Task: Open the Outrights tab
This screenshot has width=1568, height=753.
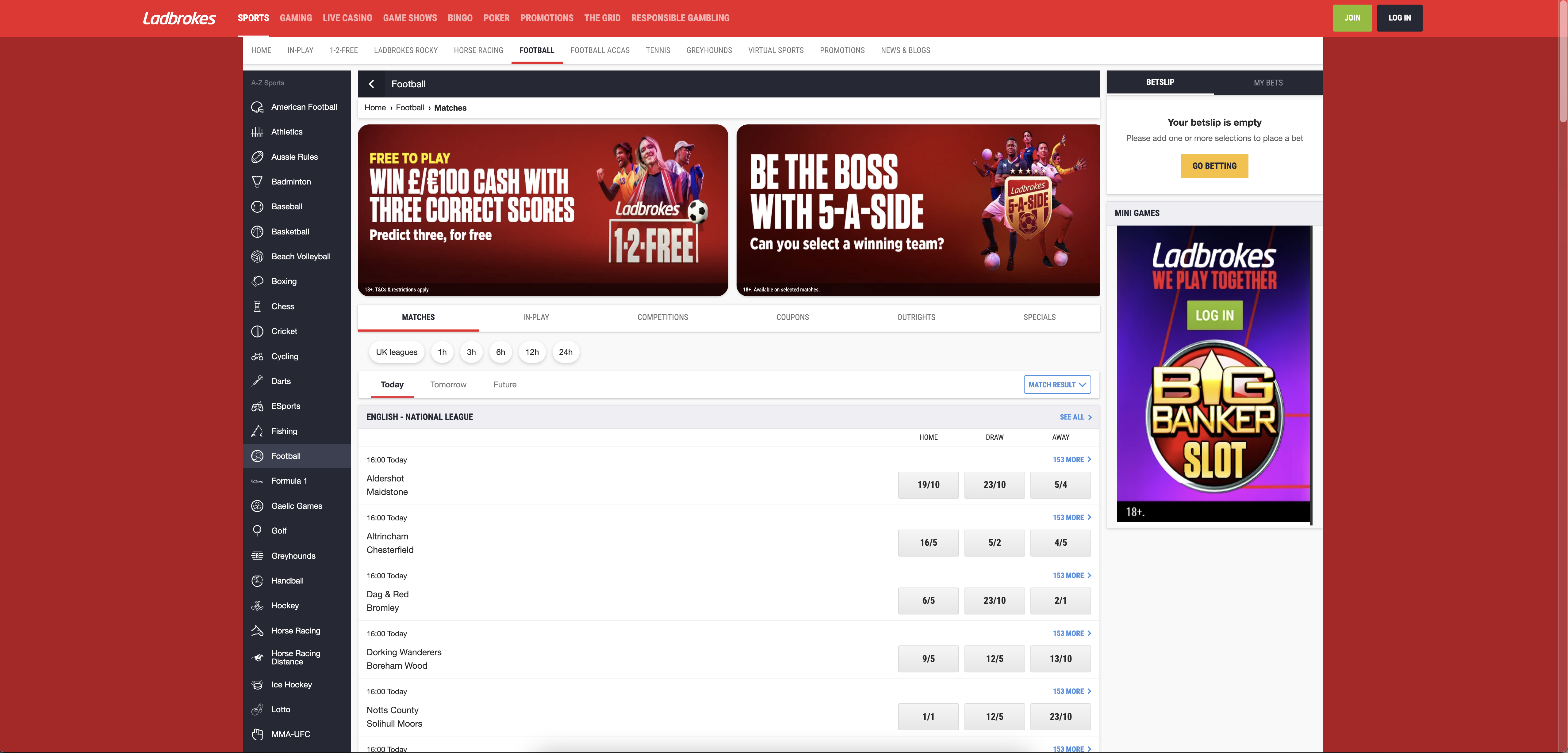Action: pos(916,318)
